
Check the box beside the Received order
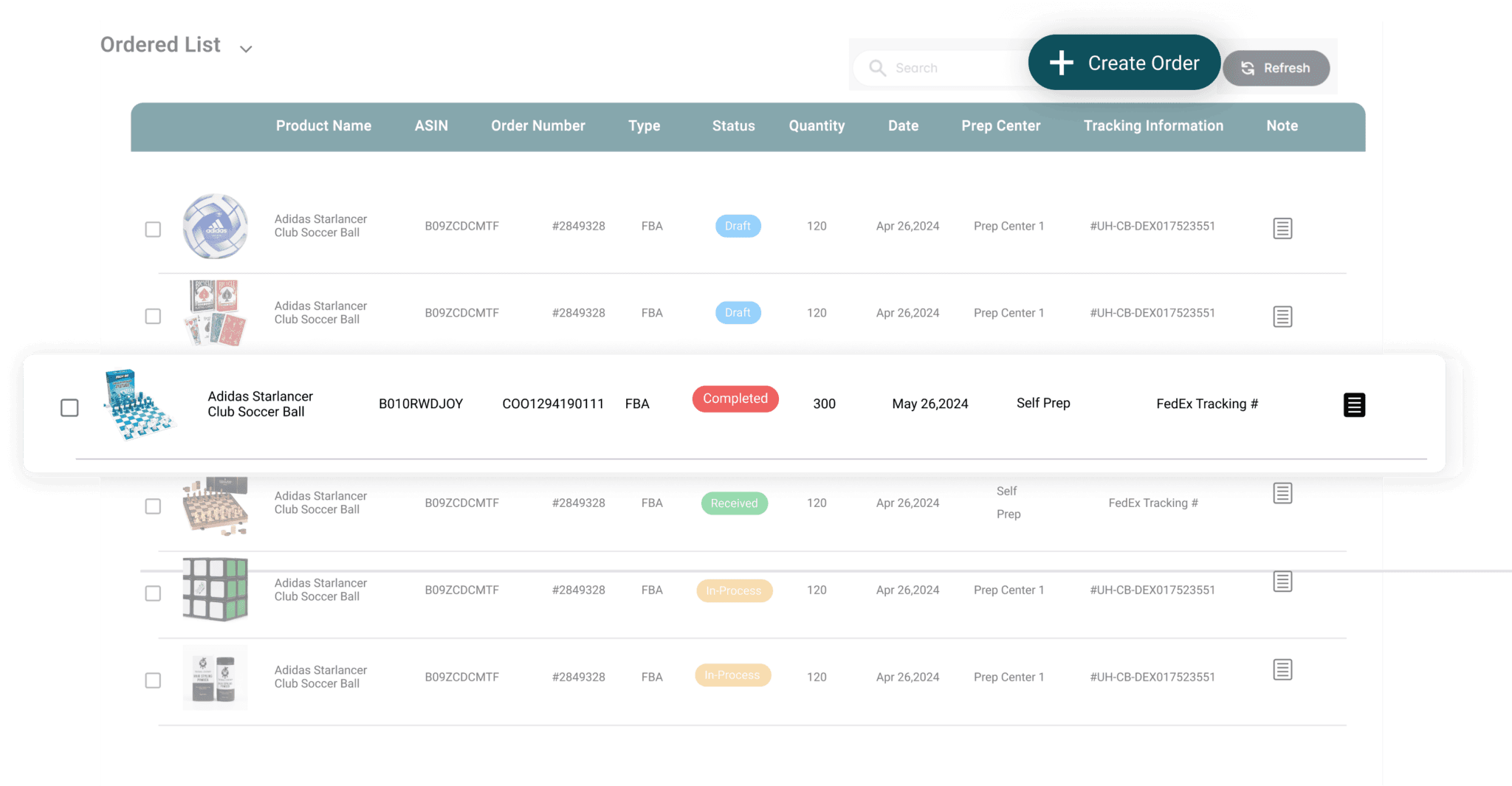[153, 506]
